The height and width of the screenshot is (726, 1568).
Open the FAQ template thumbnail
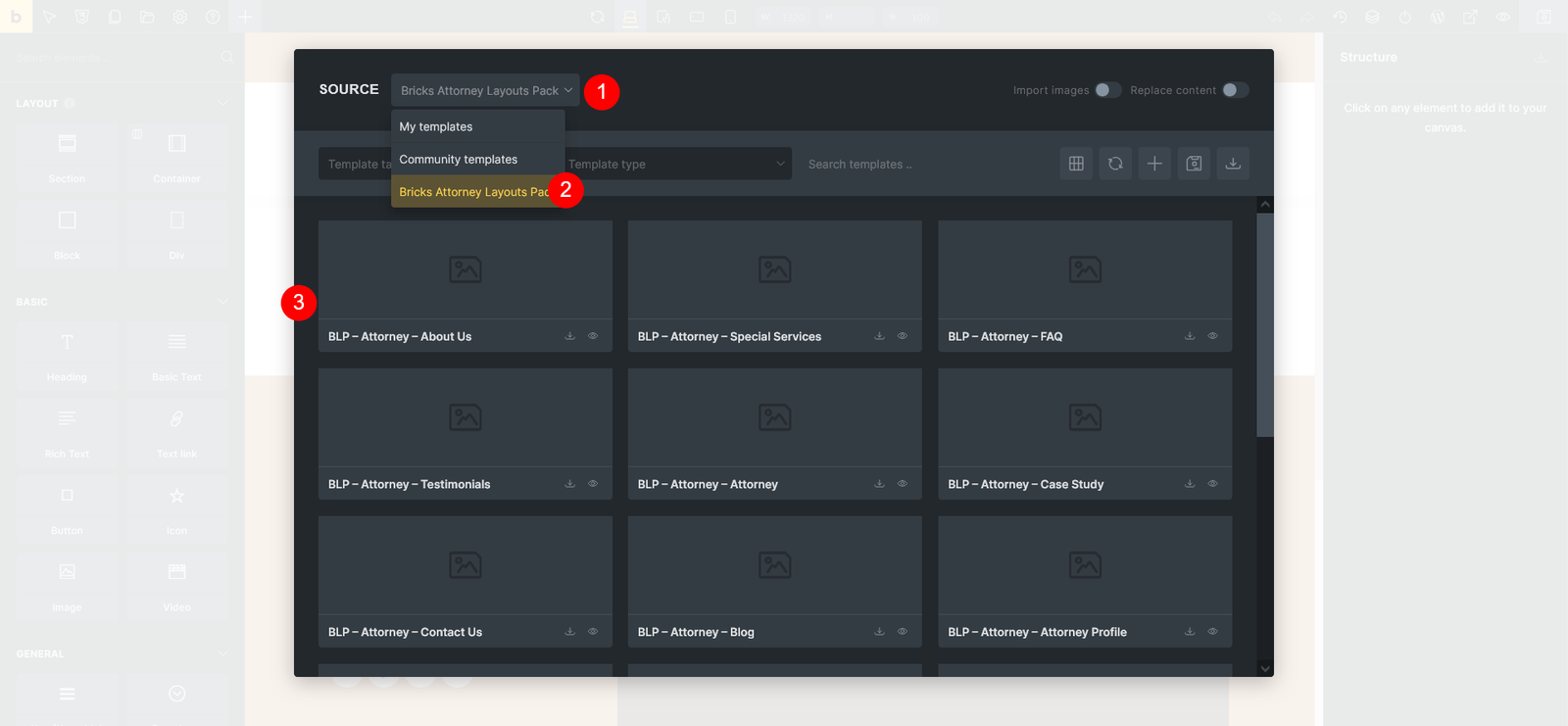click(x=1085, y=269)
